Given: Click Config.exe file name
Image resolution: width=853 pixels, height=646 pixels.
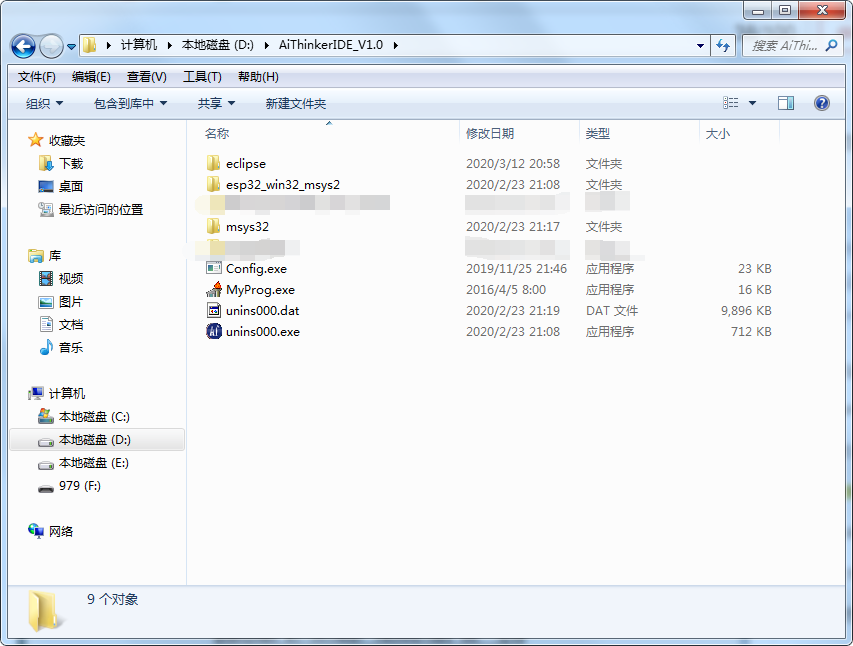Looking at the screenshot, I should pyautogui.click(x=256, y=268).
